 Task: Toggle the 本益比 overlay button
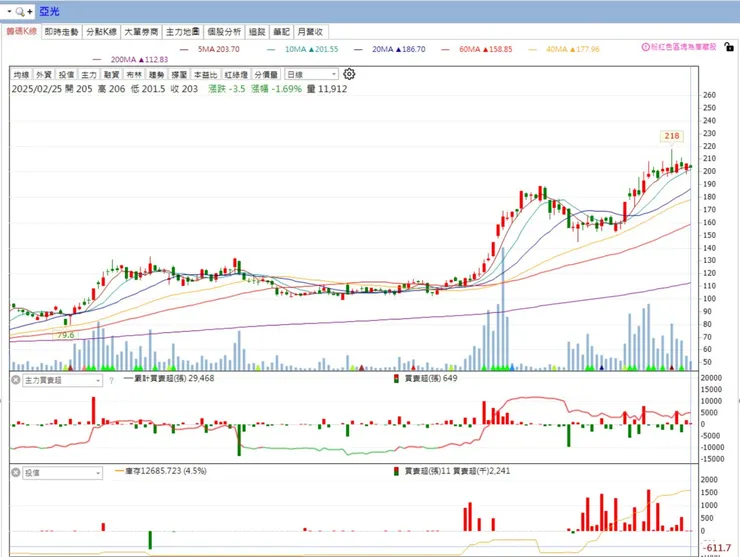tap(206, 75)
